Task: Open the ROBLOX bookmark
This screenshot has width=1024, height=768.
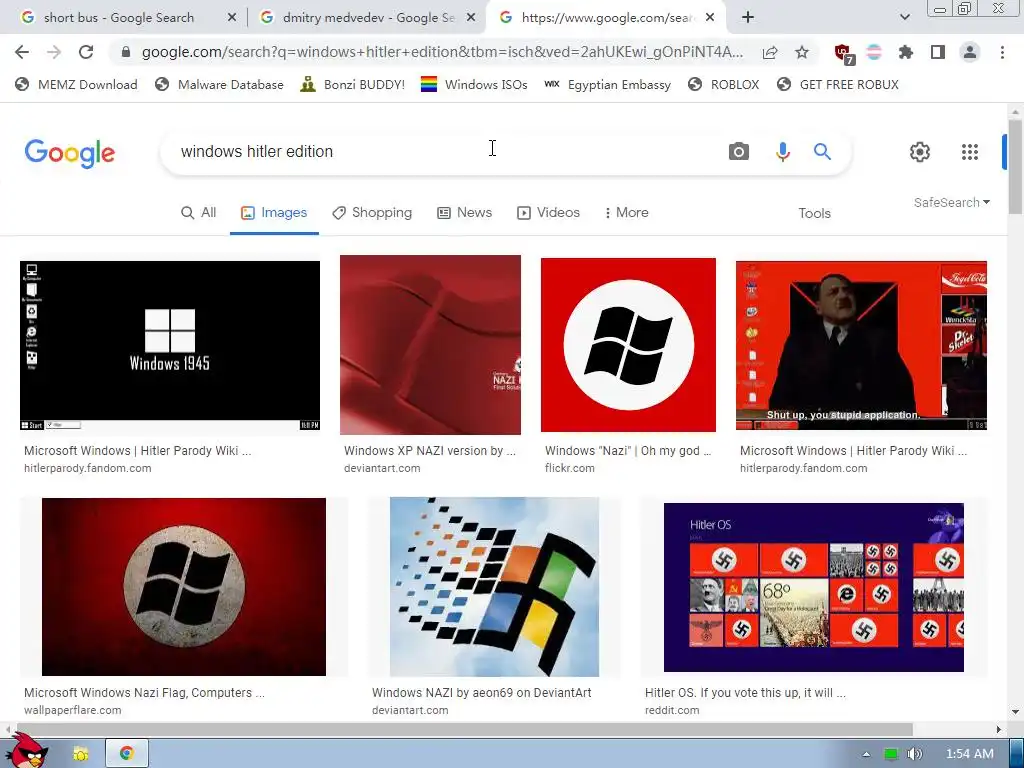Action: (x=724, y=84)
